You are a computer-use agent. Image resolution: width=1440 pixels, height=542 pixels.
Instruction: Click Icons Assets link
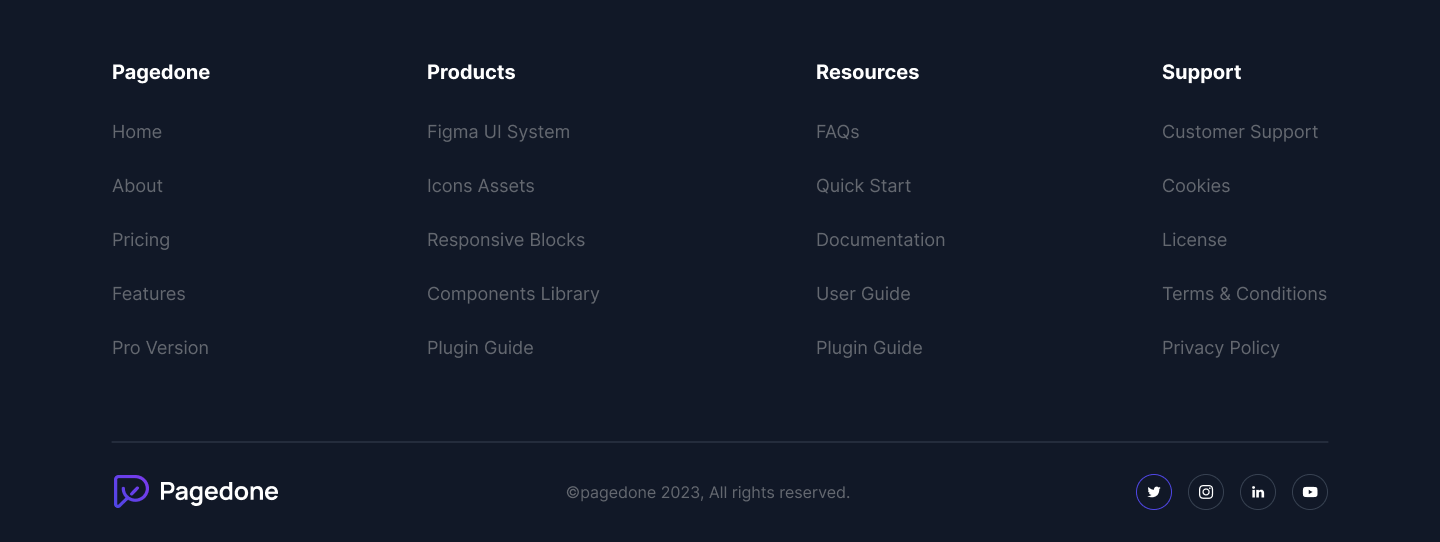481,186
